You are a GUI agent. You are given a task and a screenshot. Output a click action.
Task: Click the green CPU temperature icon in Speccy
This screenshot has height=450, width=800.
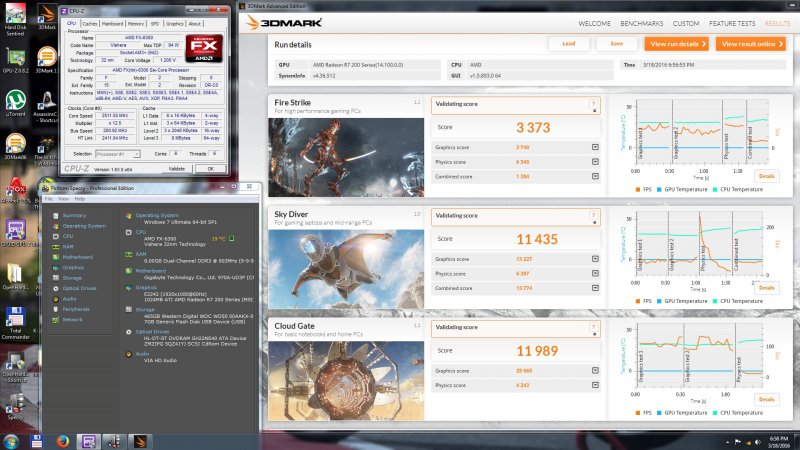[x=232, y=238]
